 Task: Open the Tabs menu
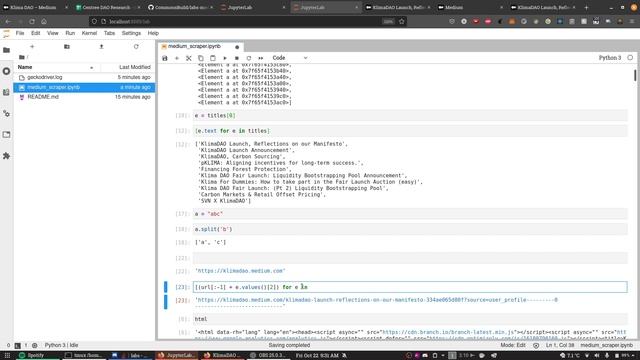coord(109,33)
